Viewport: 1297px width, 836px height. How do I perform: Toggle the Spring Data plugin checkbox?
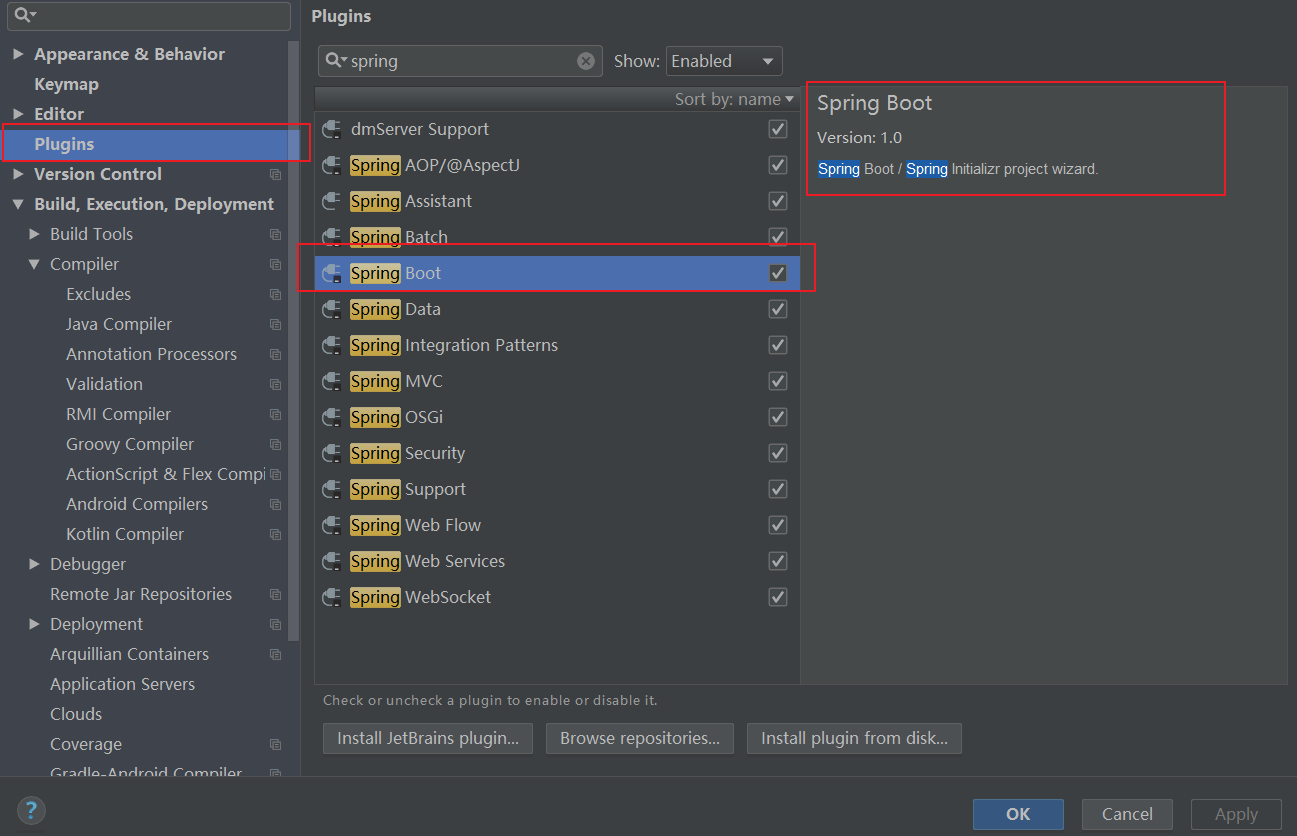778,309
